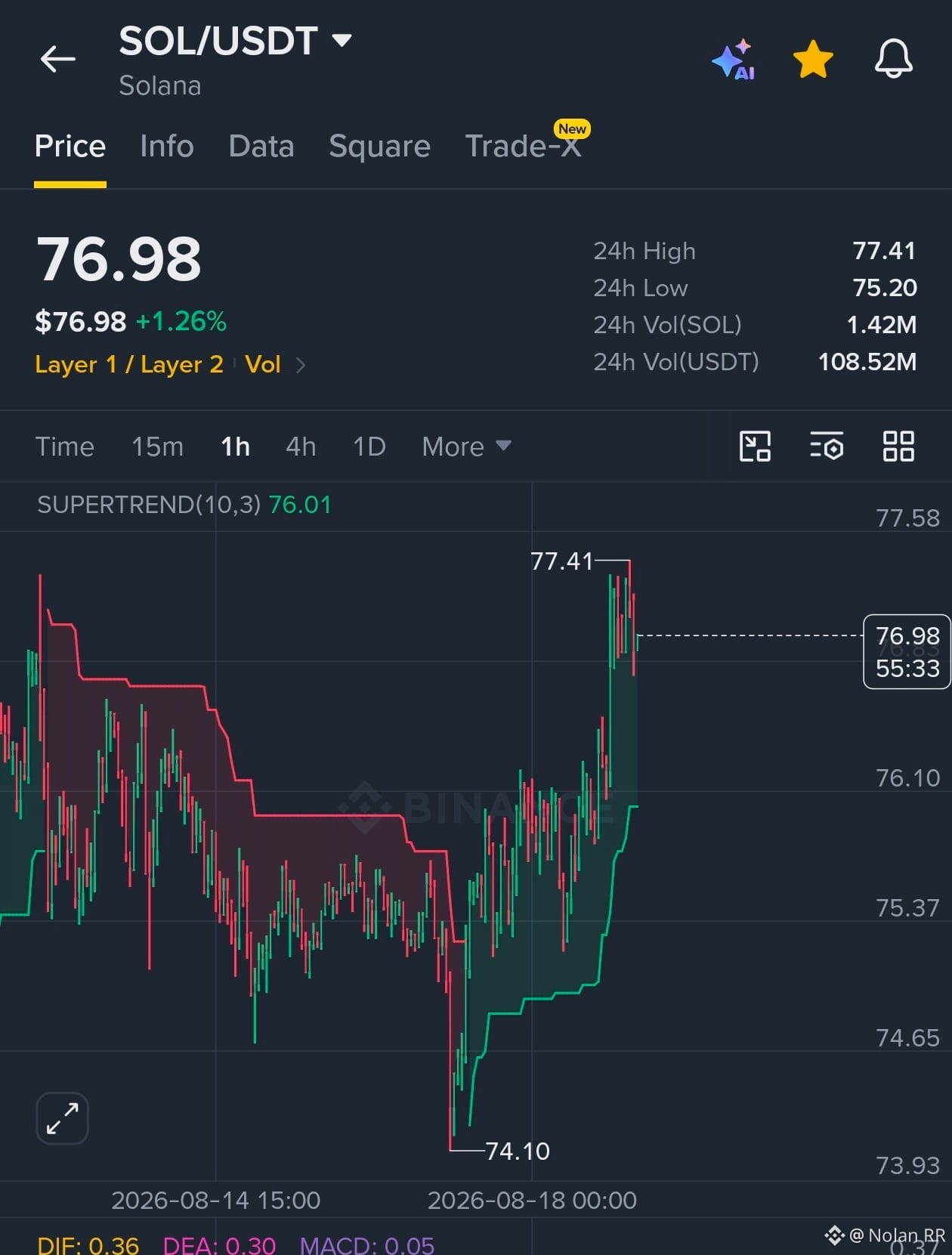Click the 24h High value 77.41
The height and width of the screenshot is (1255, 952).
(883, 251)
